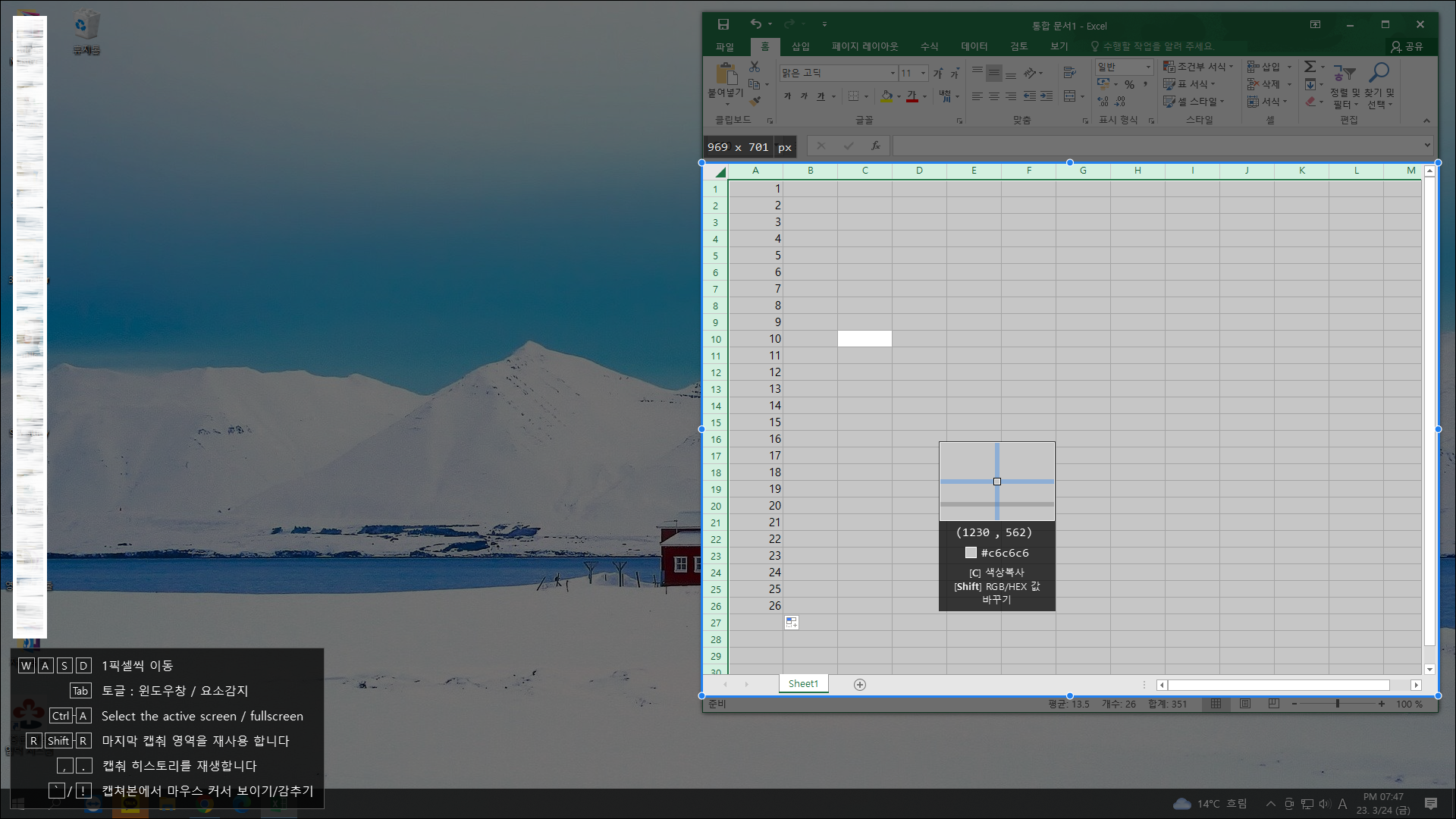Image resolution: width=1456 pixels, height=819 pixels.
Task: Click the zoom level slider handle
Action: pos(1338,704)
